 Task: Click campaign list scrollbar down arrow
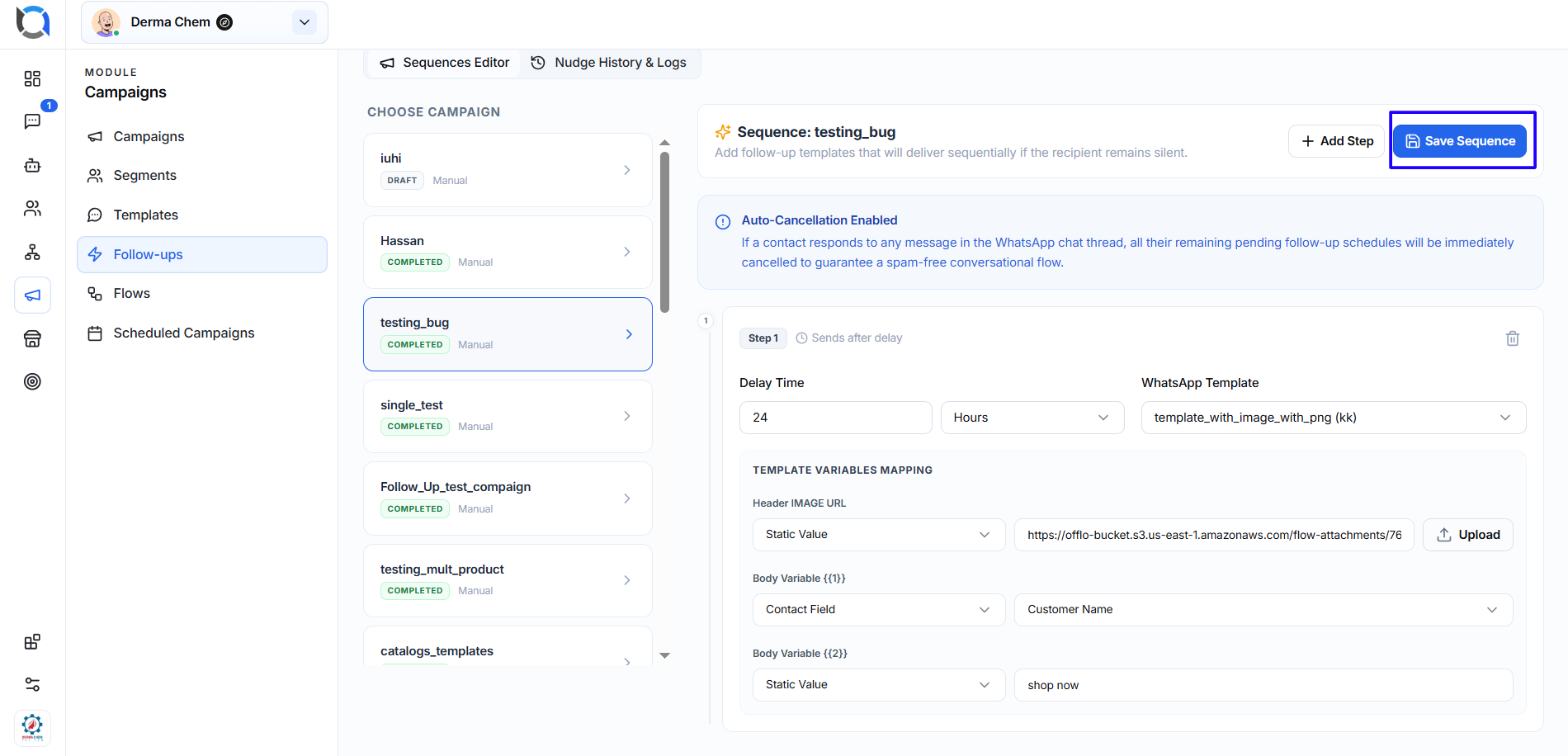point(664,655)
